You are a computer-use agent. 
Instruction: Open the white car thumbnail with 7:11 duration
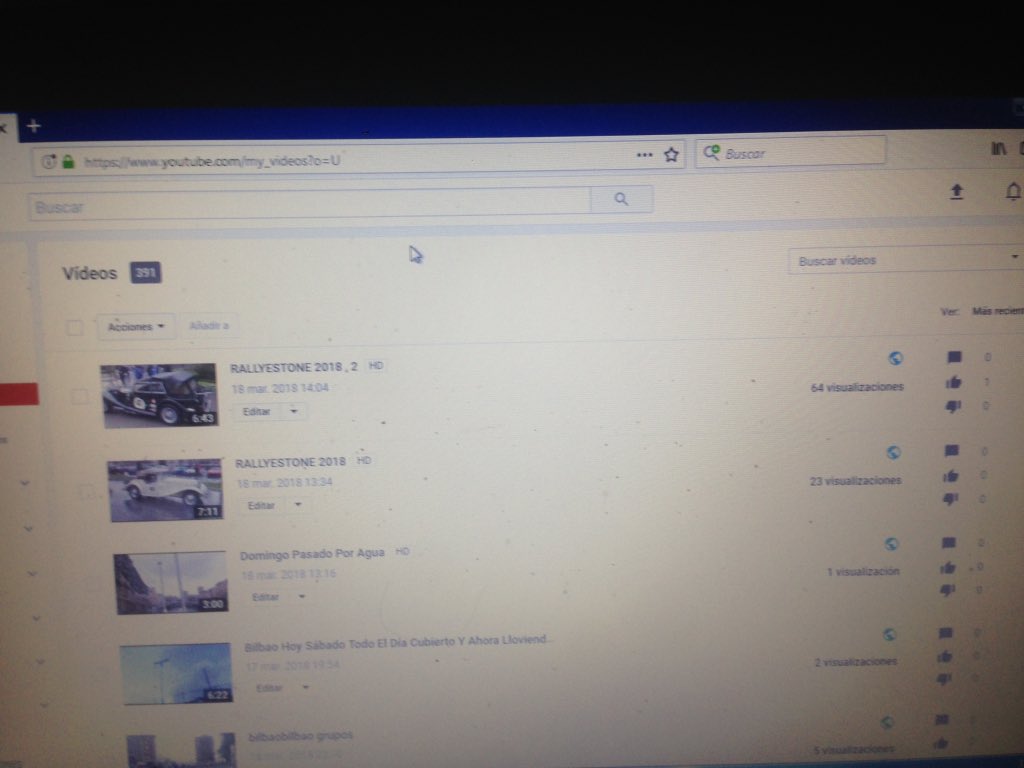tap(166, 490)
